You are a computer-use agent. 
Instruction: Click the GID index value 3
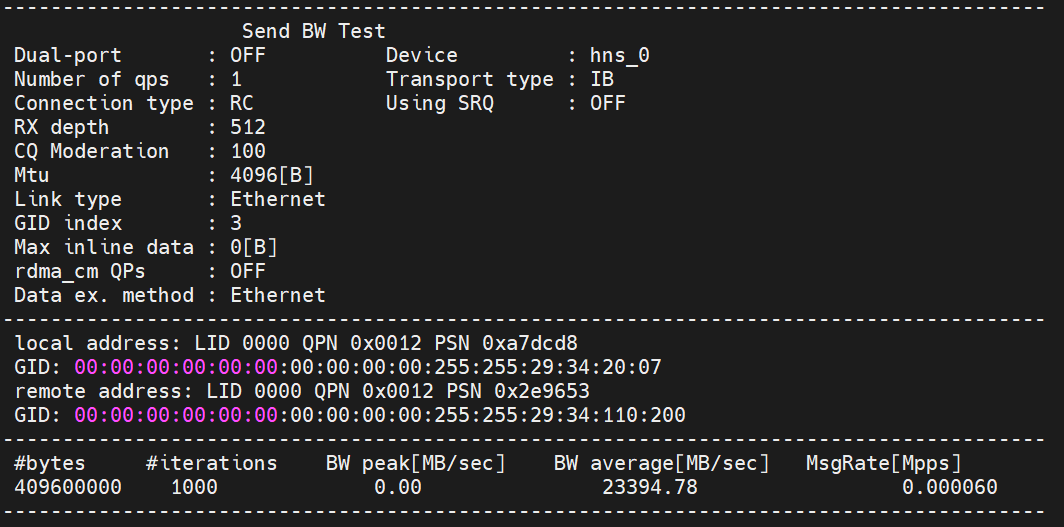coord(236,223)
